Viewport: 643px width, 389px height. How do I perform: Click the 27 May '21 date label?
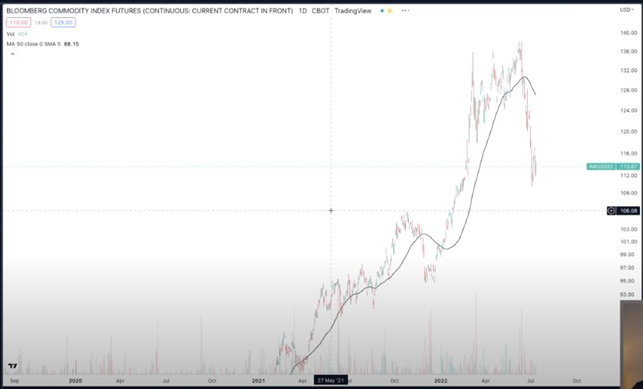pos(331,380)
